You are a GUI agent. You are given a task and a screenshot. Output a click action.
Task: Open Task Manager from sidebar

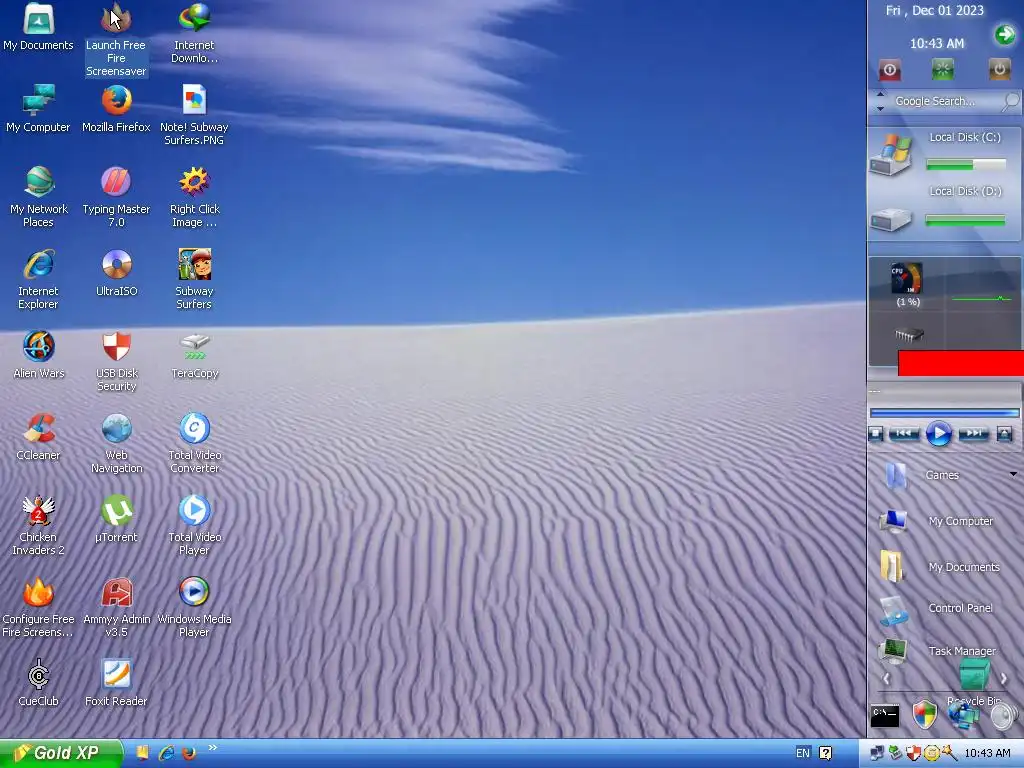940,651
